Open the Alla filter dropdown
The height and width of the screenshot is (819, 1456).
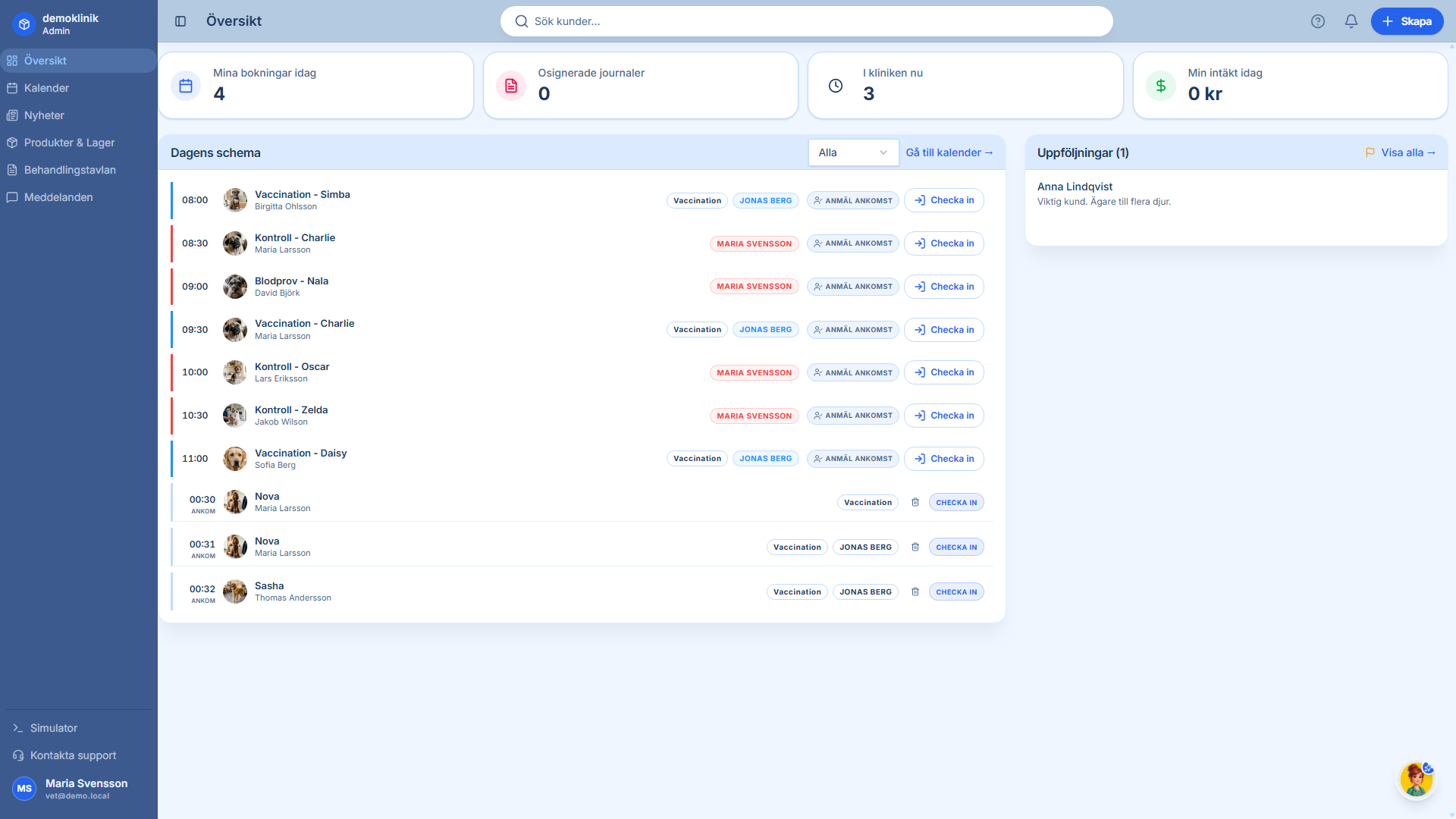coord(853,152)
